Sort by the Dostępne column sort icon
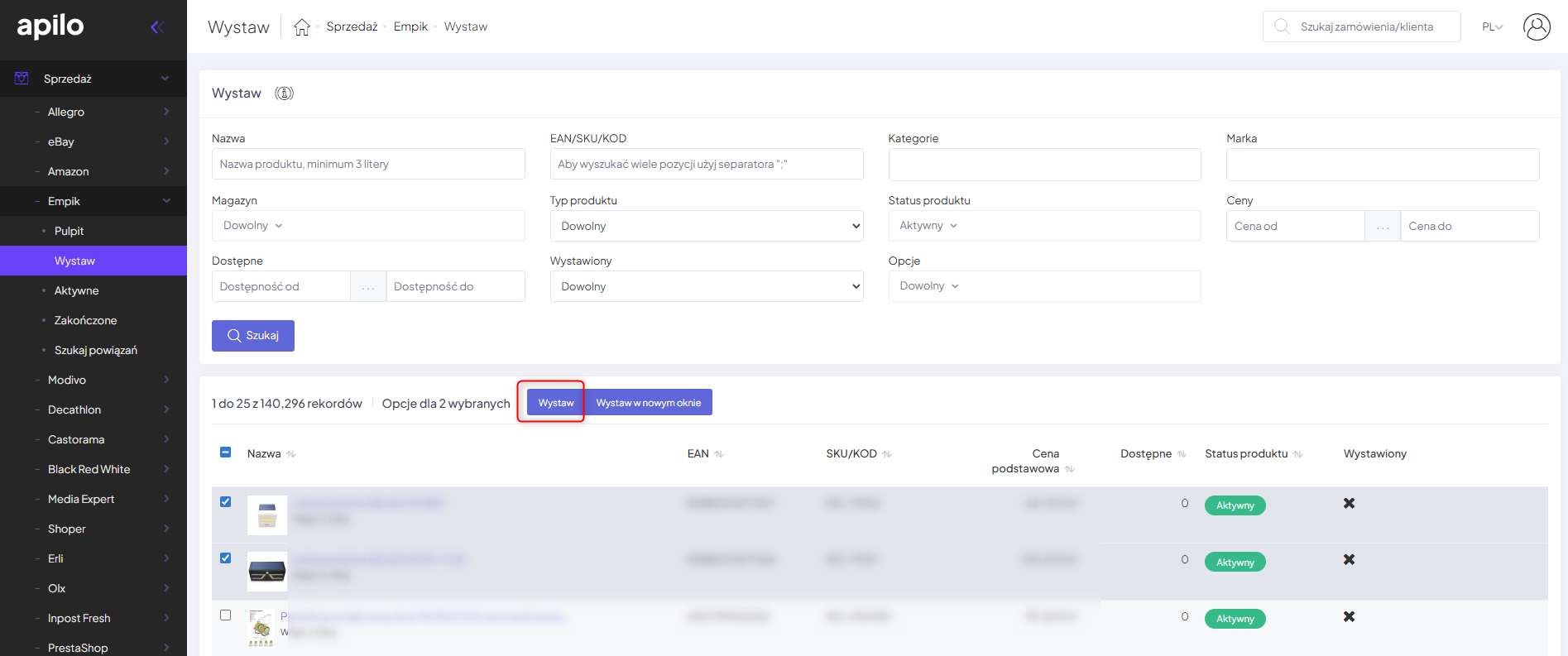Viewport: 1568px width, 656px height. pyautogui.click(x=1182, y=454)
